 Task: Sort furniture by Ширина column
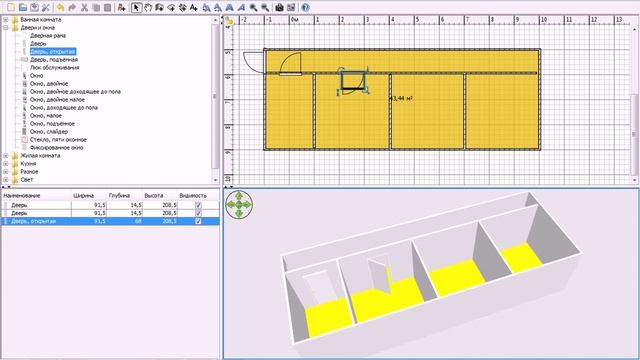89,196
